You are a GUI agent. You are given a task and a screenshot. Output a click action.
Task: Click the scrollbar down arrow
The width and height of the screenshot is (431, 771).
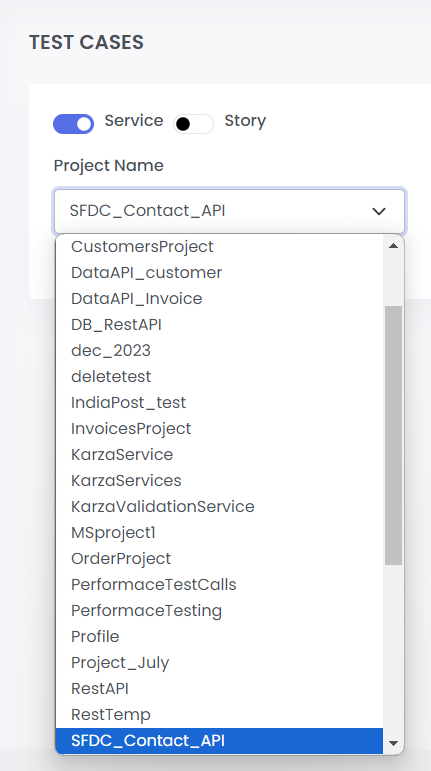(x=393, y=743)
